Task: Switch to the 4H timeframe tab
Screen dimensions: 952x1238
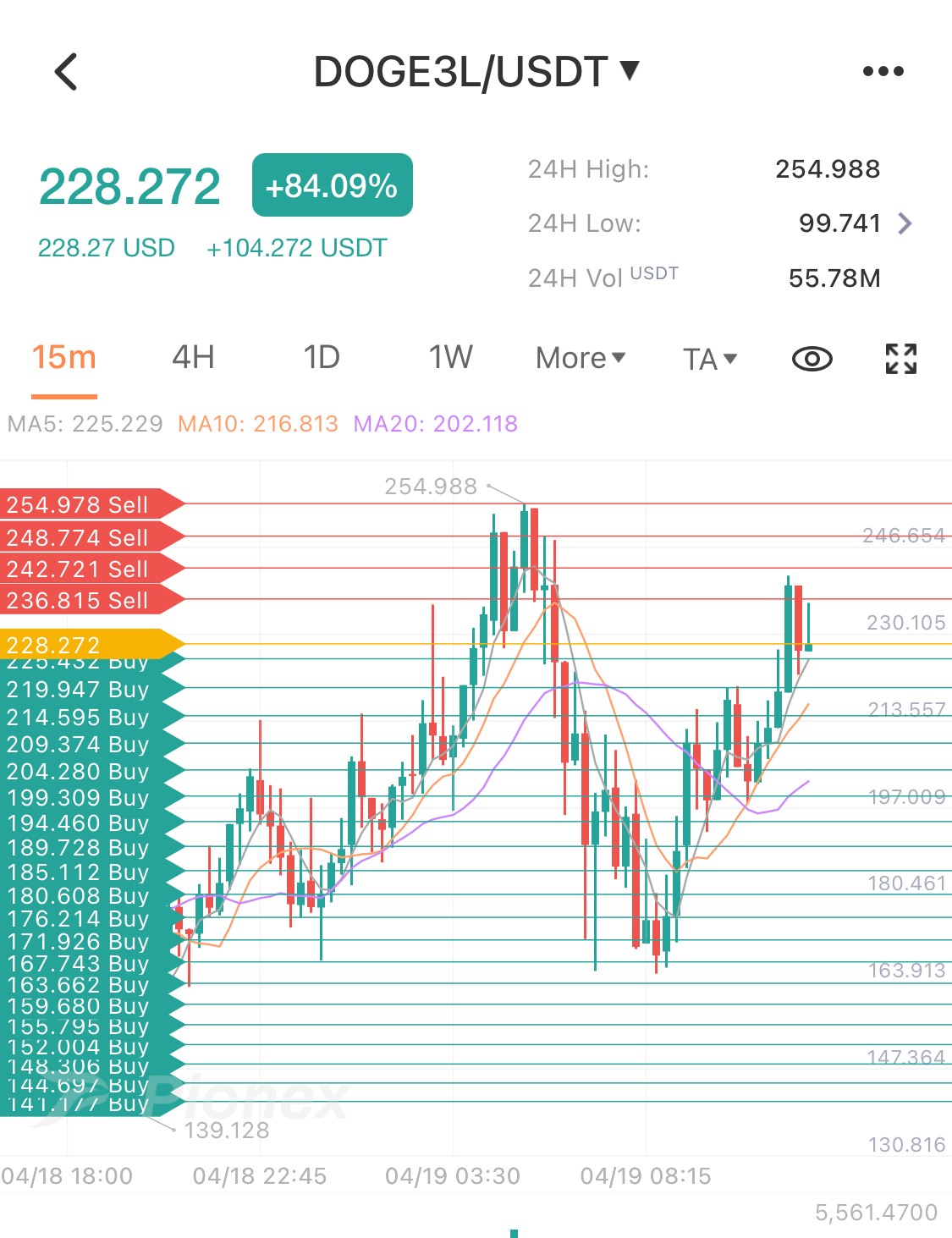Action: point(193,357)
